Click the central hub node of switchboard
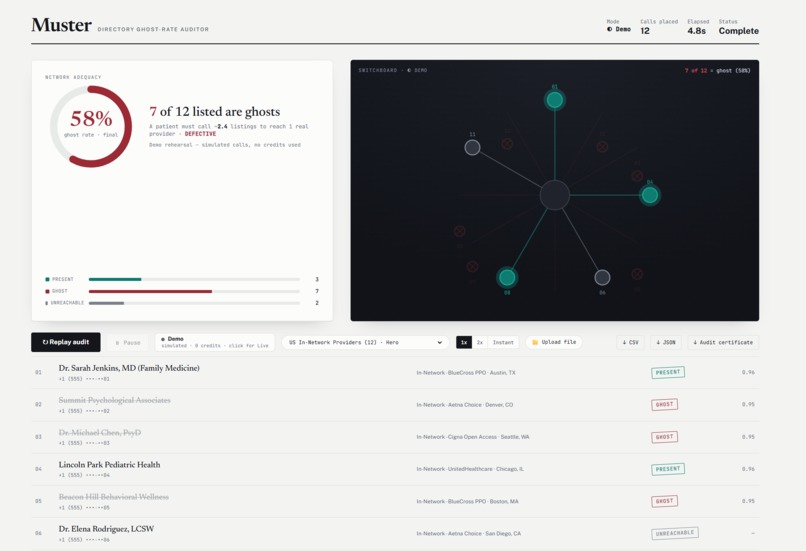The image size is (806, 551). tap(555, 195)
